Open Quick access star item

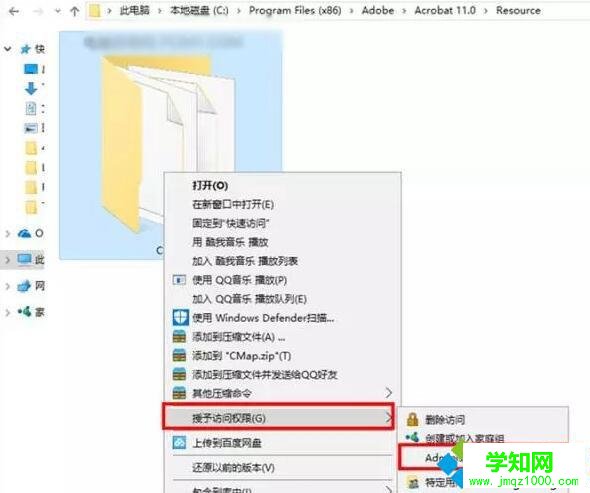point(25,49)
